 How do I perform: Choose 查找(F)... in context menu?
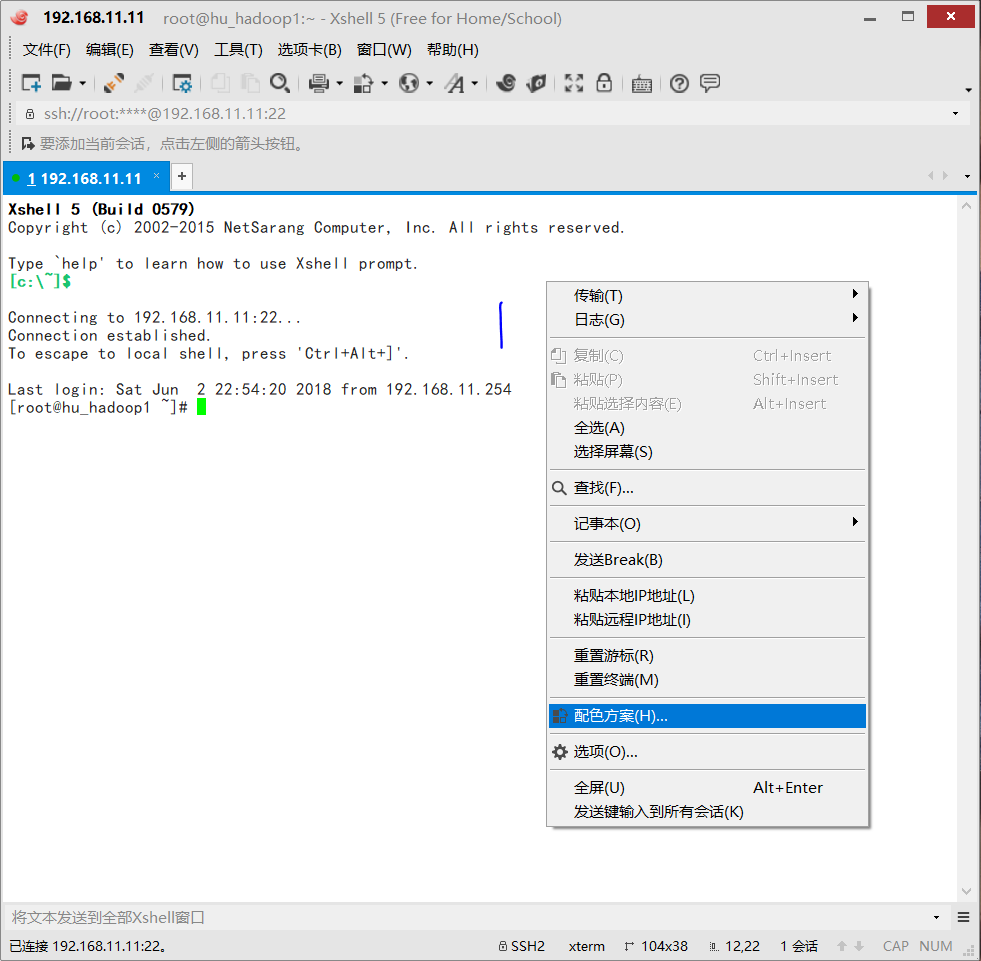tap(708, 488)
